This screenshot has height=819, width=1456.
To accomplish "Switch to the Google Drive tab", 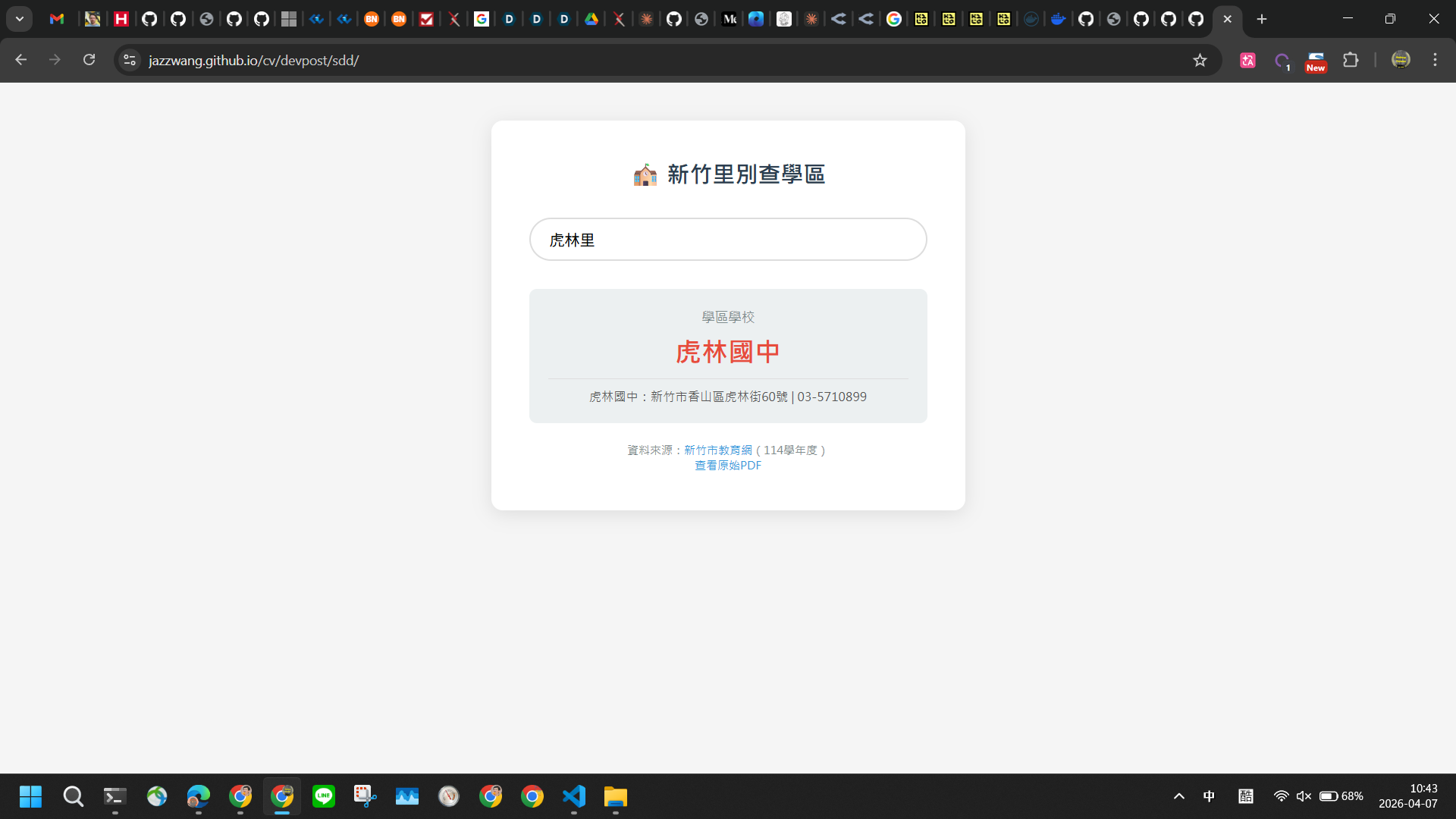I will pos(591,19).
